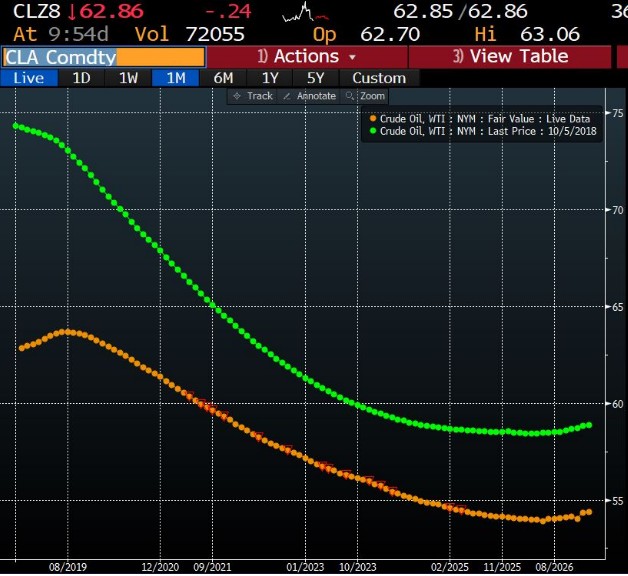Select the 1M time range tab

(x=175, y=78)
